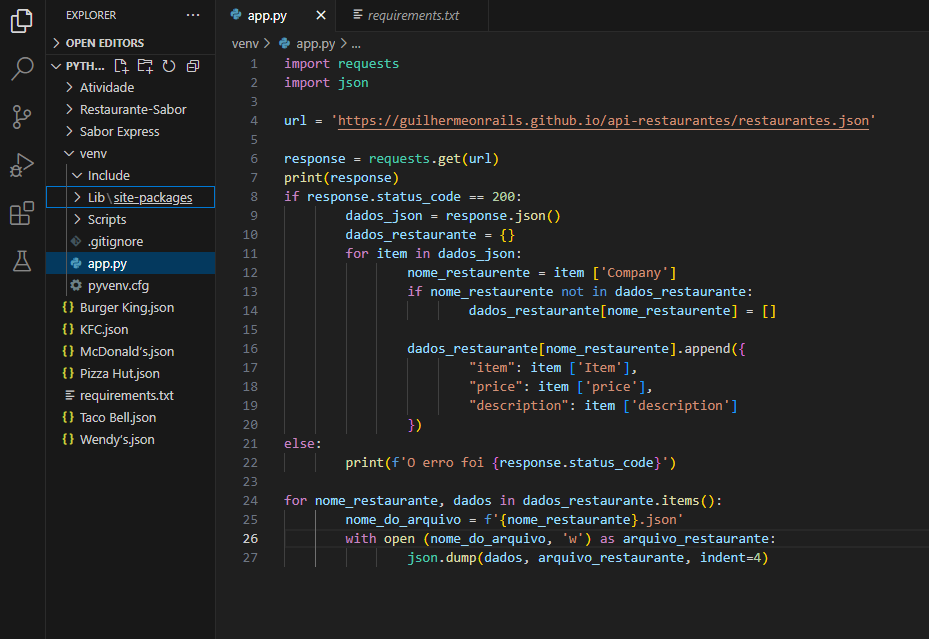Open Wendy's.json from the file tree
Image resolution: width=929 pixels, height=639 pixels.
pyautogui.click(x=117, y=439)
